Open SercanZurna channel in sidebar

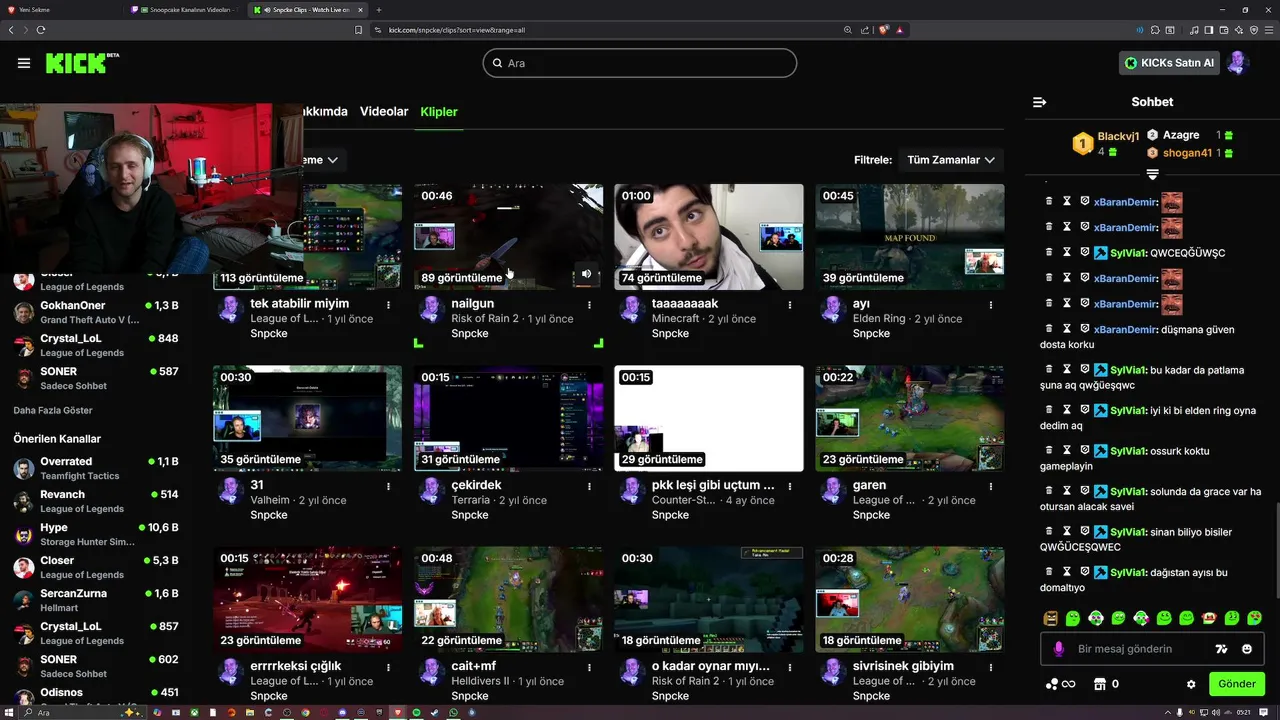tap(95, 600)
